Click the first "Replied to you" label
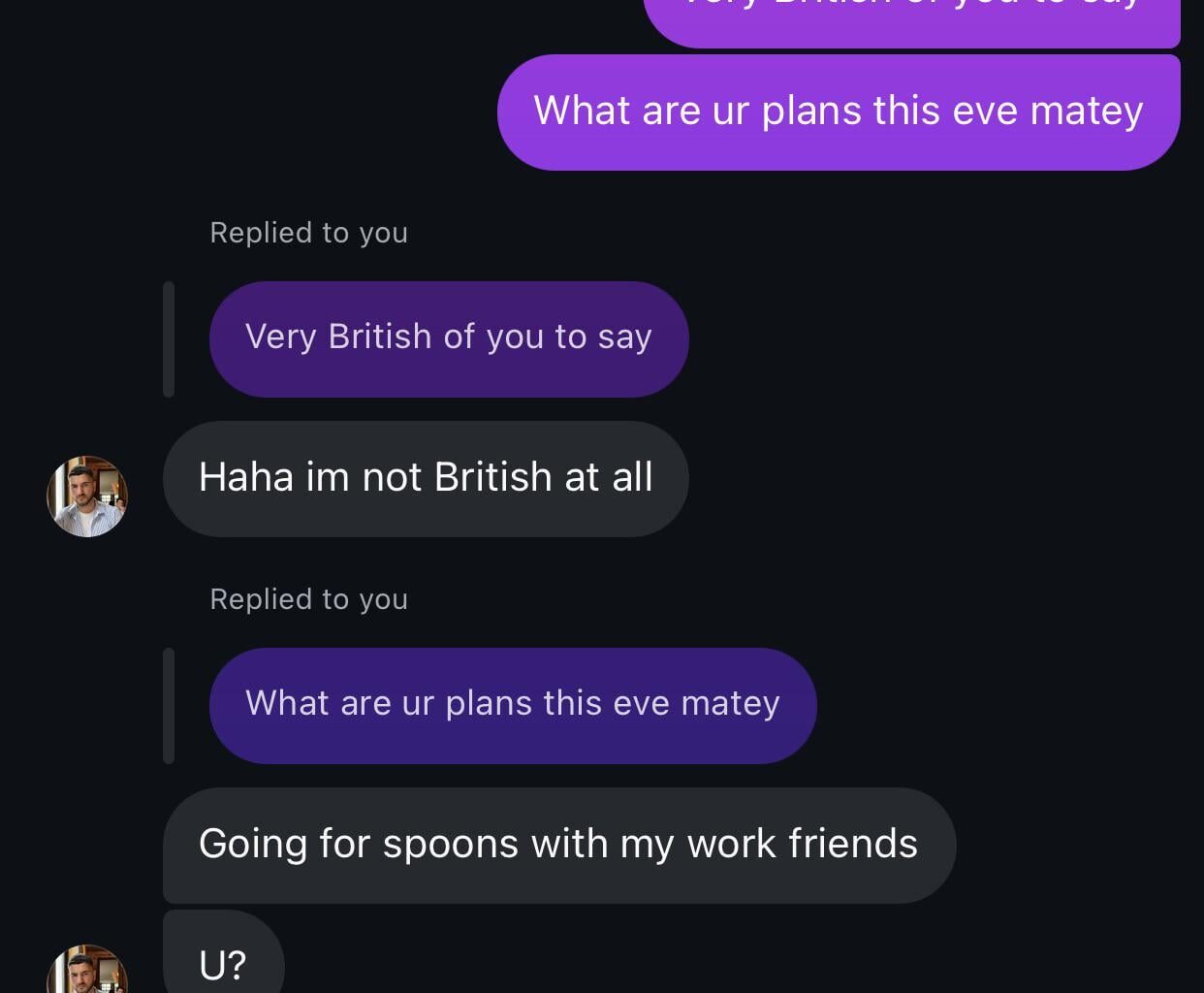 308,233
